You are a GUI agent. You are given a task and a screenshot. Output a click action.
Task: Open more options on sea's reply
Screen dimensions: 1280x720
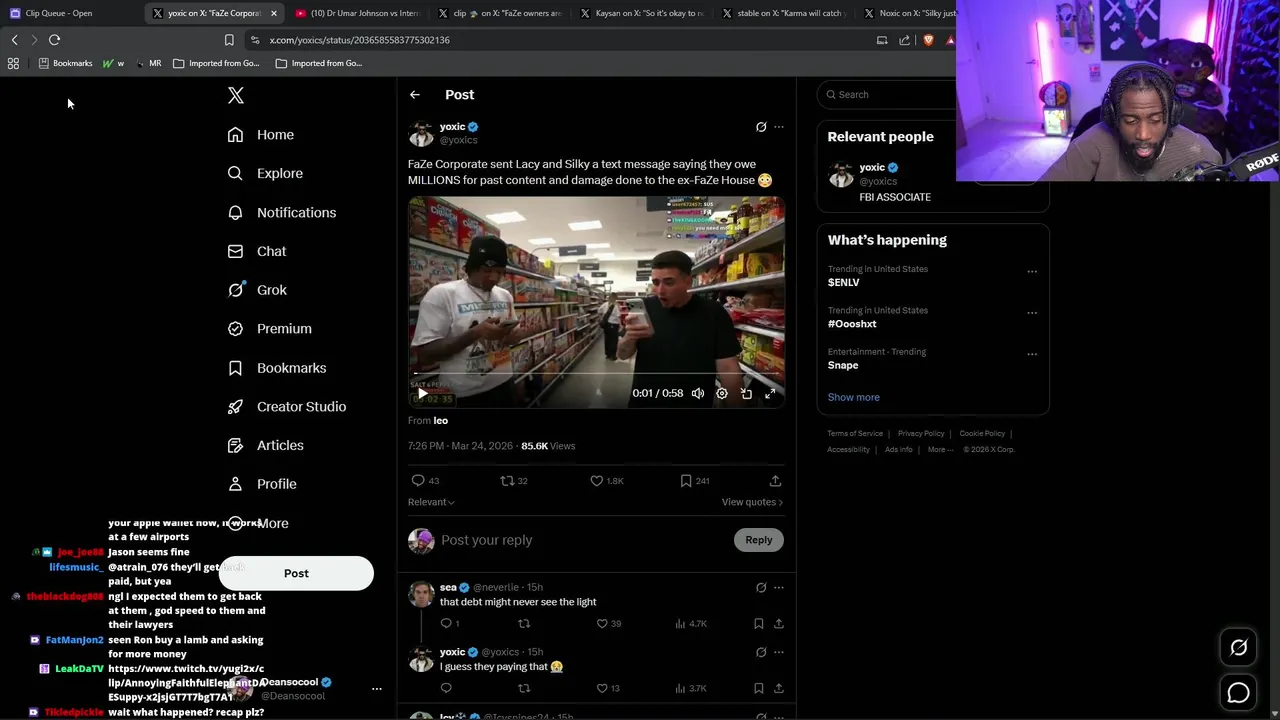(x=779, y=588)
